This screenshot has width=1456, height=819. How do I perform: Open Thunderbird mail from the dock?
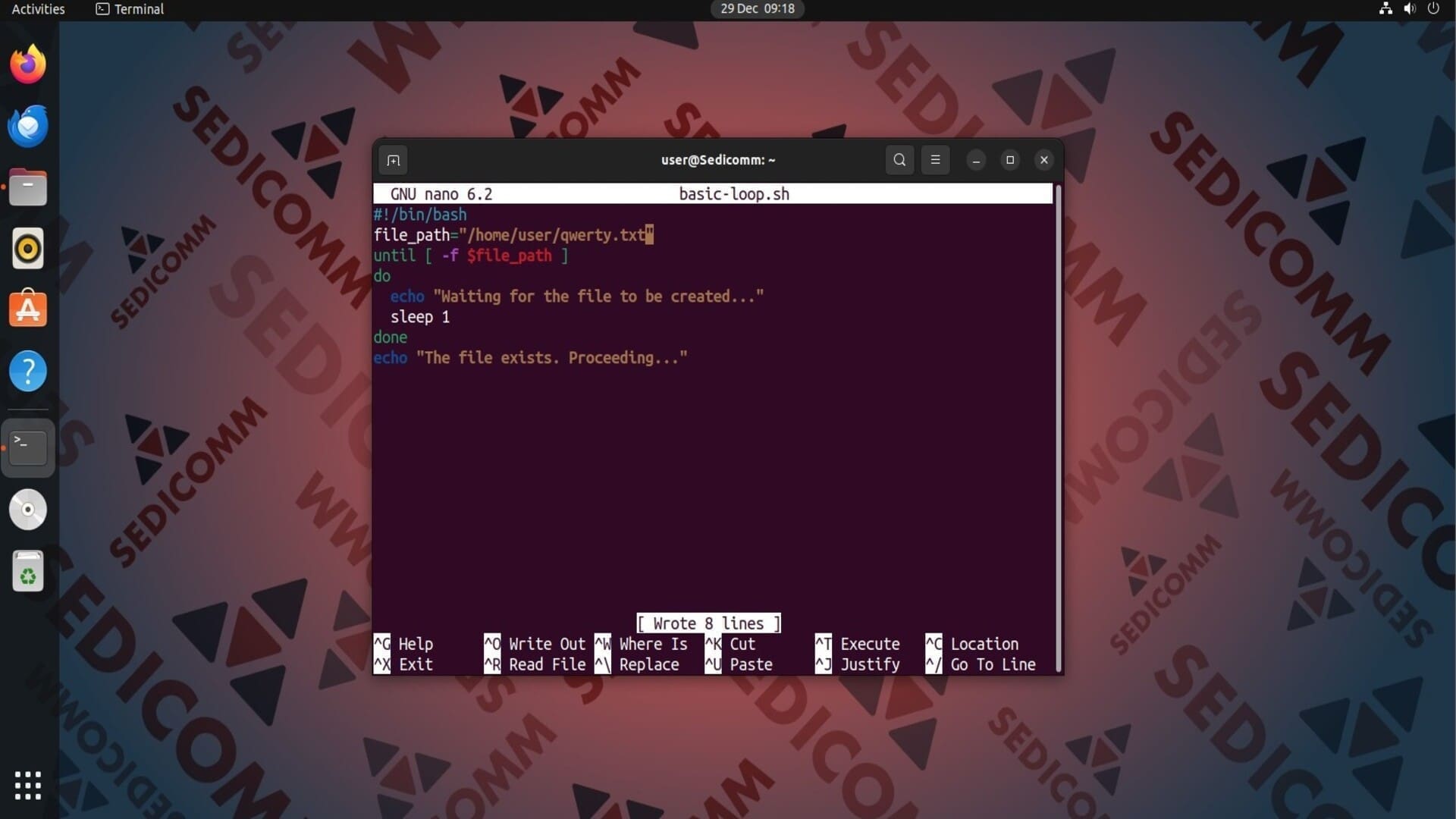[28, 127]
